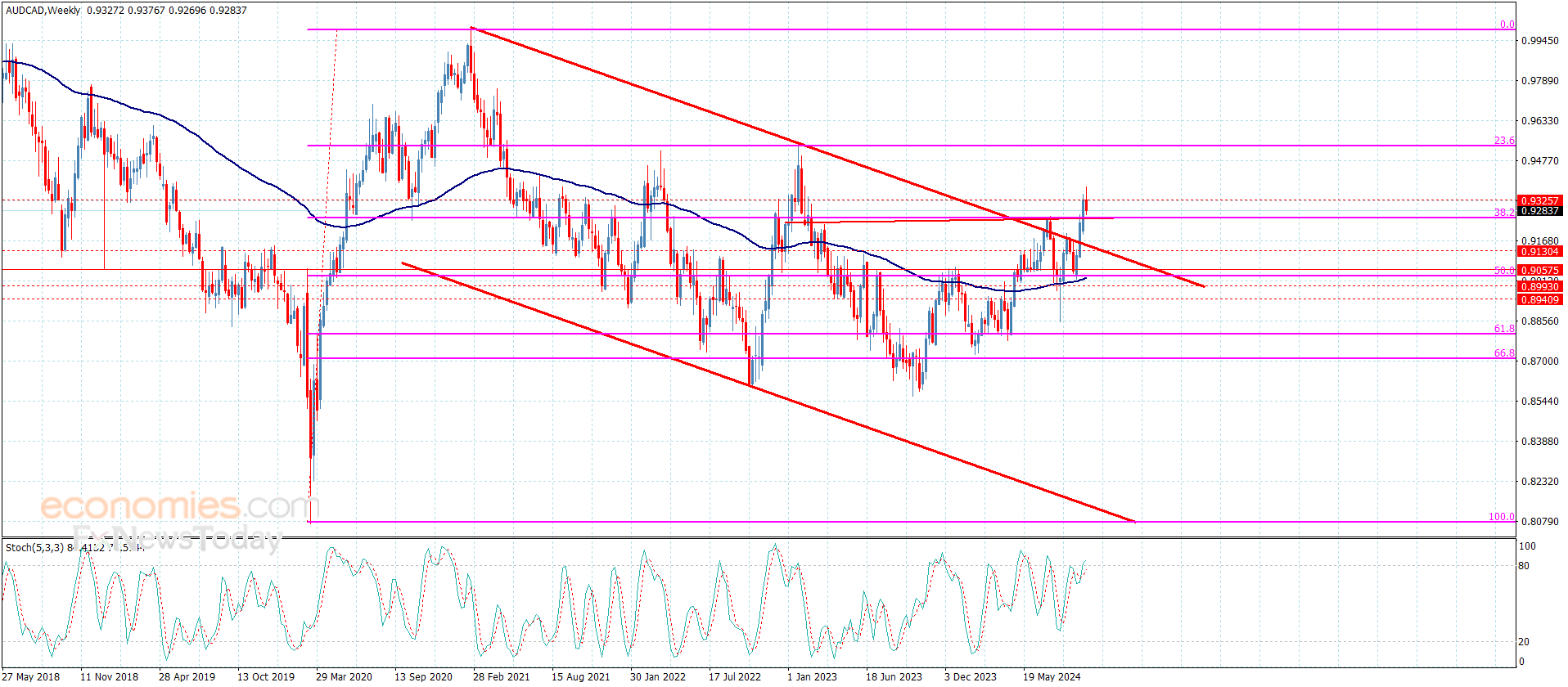The image size is (1568, 687).
Task: Click the 17 Jul 2022 date label
Action: pyautogui.click(x=735, y=676)
